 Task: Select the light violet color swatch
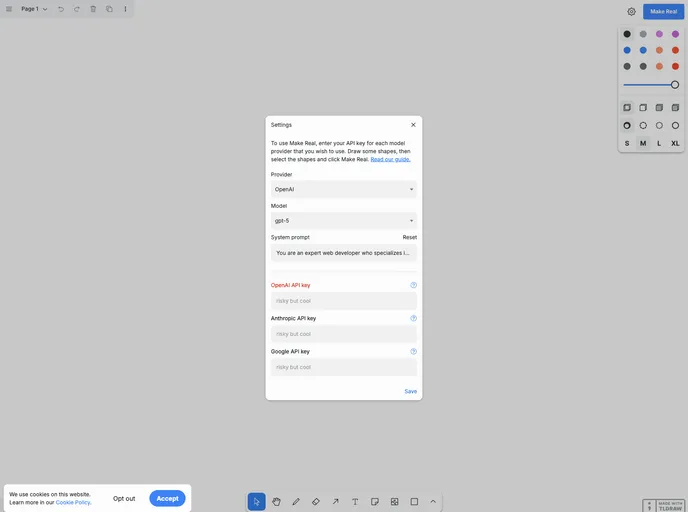659,34
